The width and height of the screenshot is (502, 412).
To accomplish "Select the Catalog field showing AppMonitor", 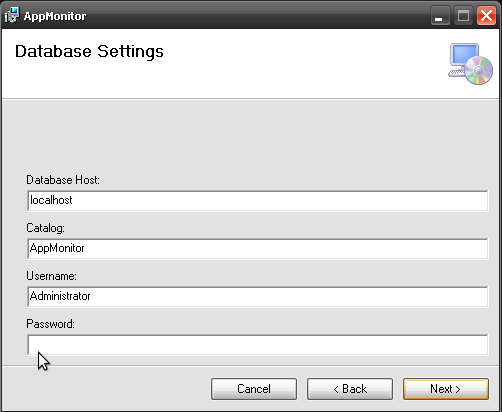I will pos(258,249).
